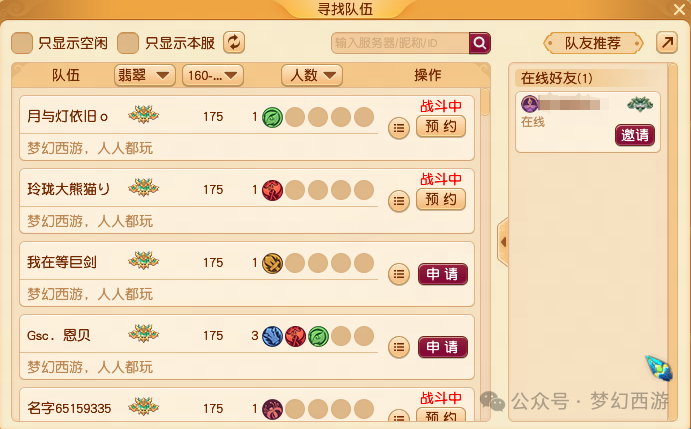Click 申请 for 我在等巨剑 team
Screen dimensions: 691x429
click(x=442, y=274)
